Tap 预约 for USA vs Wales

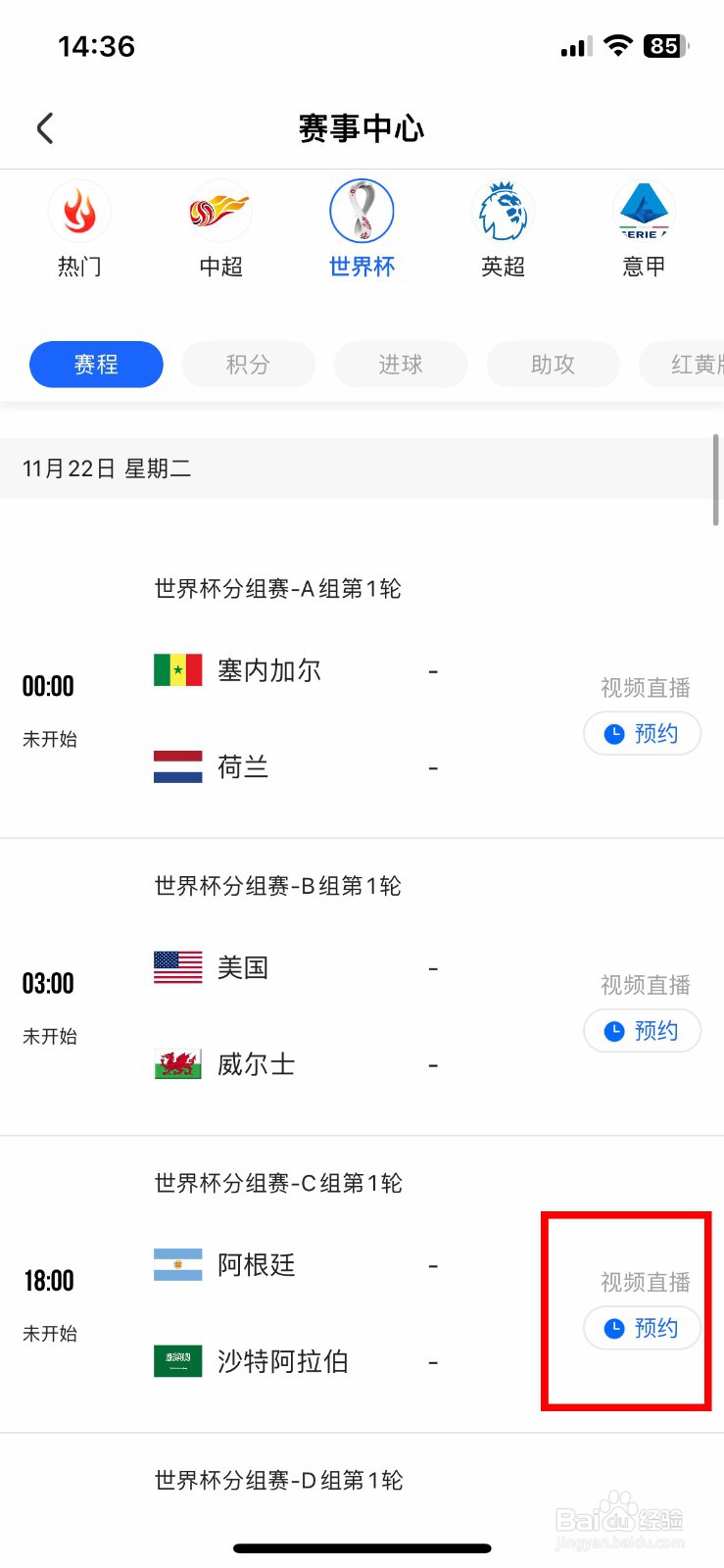click(643, 1031)
